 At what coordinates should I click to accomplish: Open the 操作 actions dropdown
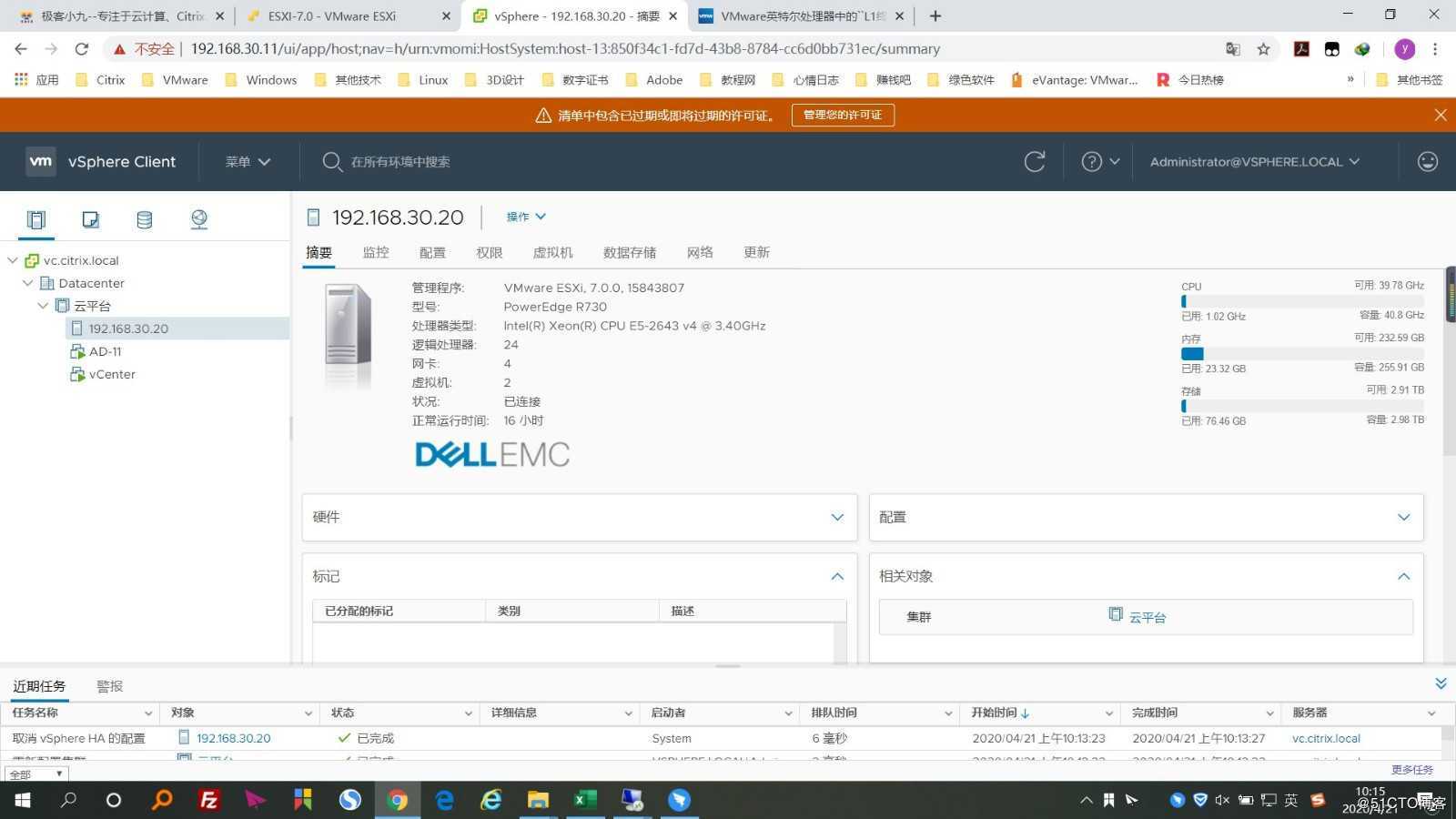point(526,217)
